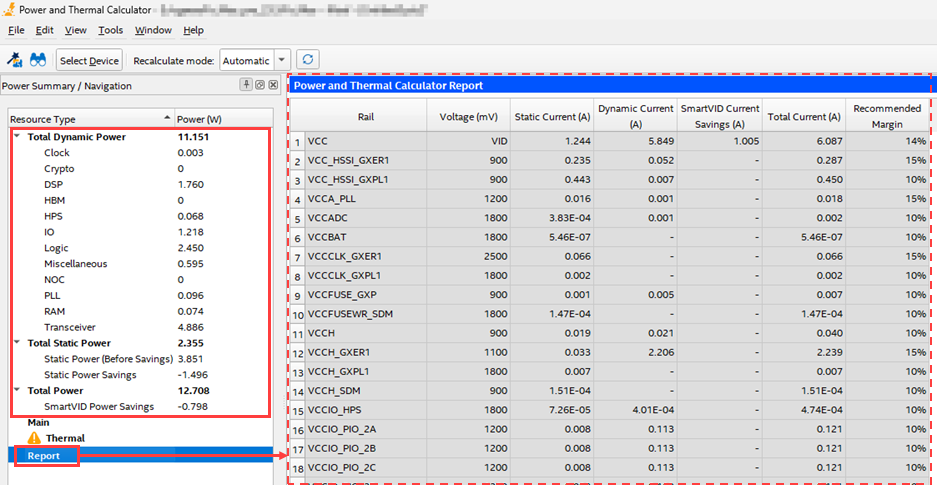Click the Static Current (A) column header
Viewport: 937px width, 485px height.
[x=552, y=116]
